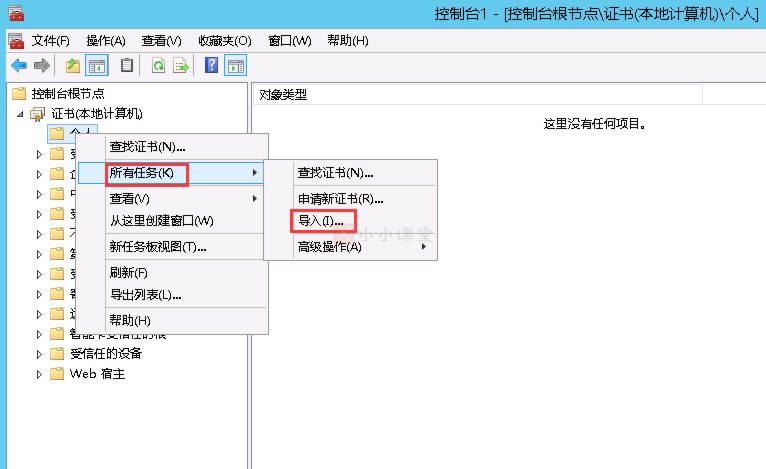Choose 查找证书(N)... above 所有任务(K)
Viewport: 766px width, 469px height.
point(172,147)
